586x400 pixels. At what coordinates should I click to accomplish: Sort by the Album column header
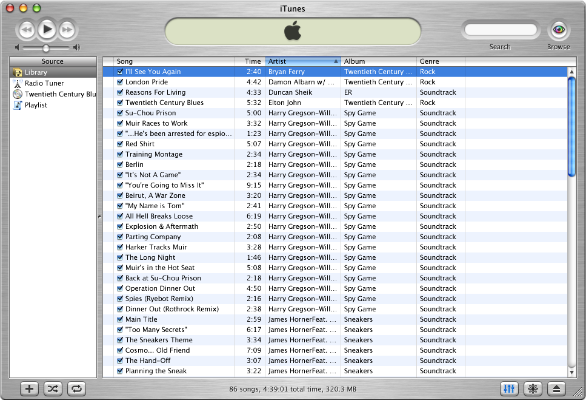(x=378, y=61)
